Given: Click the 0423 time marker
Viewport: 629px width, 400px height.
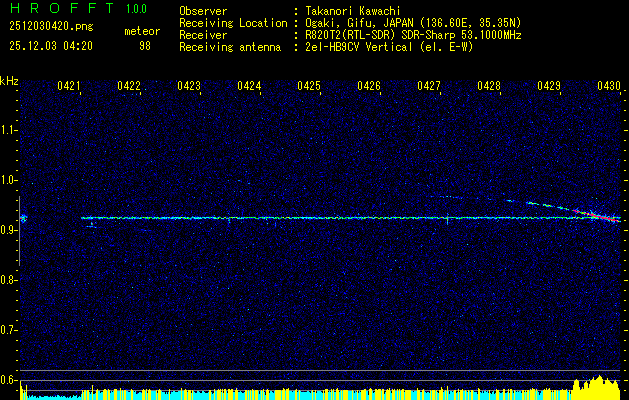Looking at the screenshot, I should (189, 86).
